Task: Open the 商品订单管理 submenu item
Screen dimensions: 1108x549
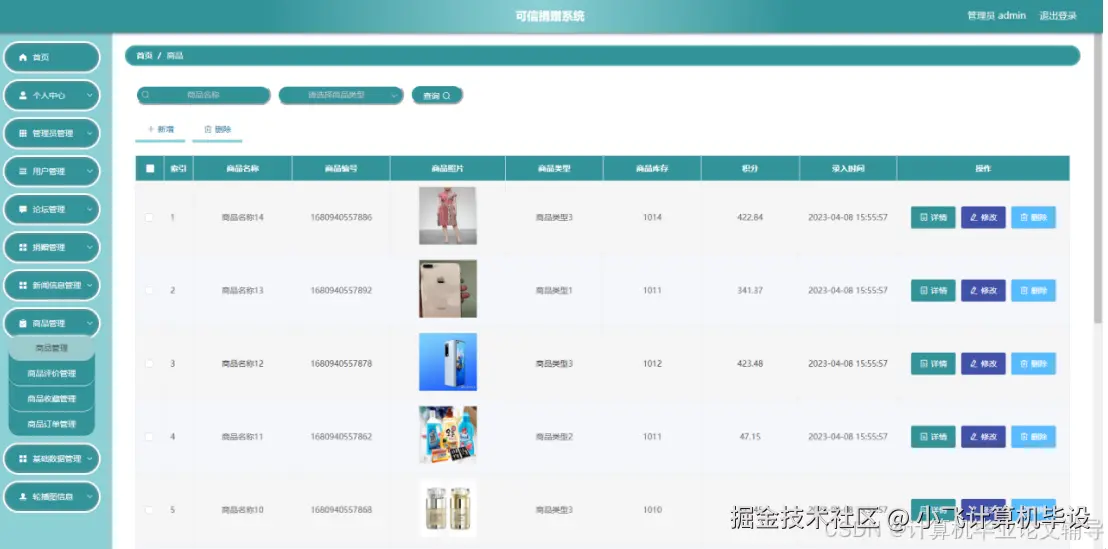Action: pos(52,424)
